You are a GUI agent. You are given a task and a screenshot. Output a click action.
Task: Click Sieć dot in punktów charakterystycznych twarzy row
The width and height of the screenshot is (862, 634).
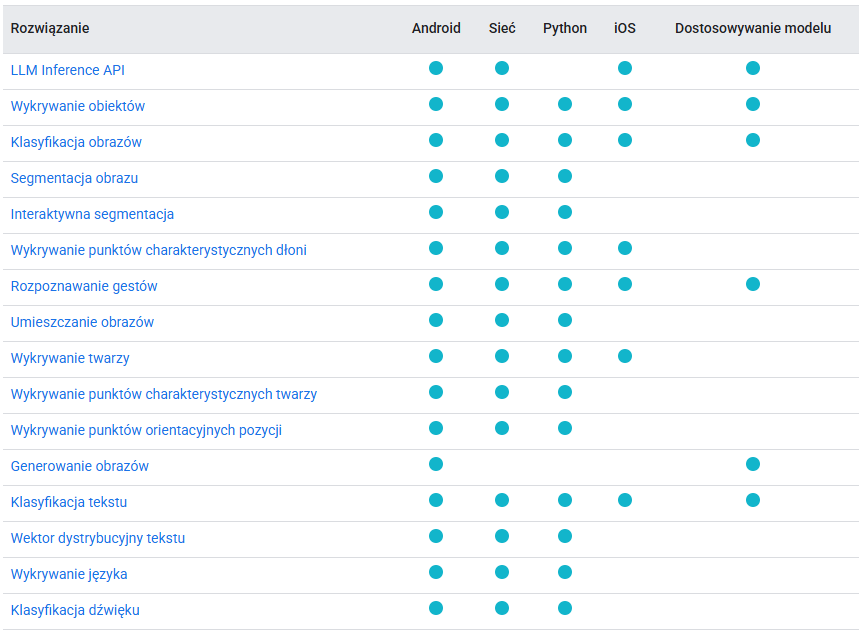tap(502, 393)
